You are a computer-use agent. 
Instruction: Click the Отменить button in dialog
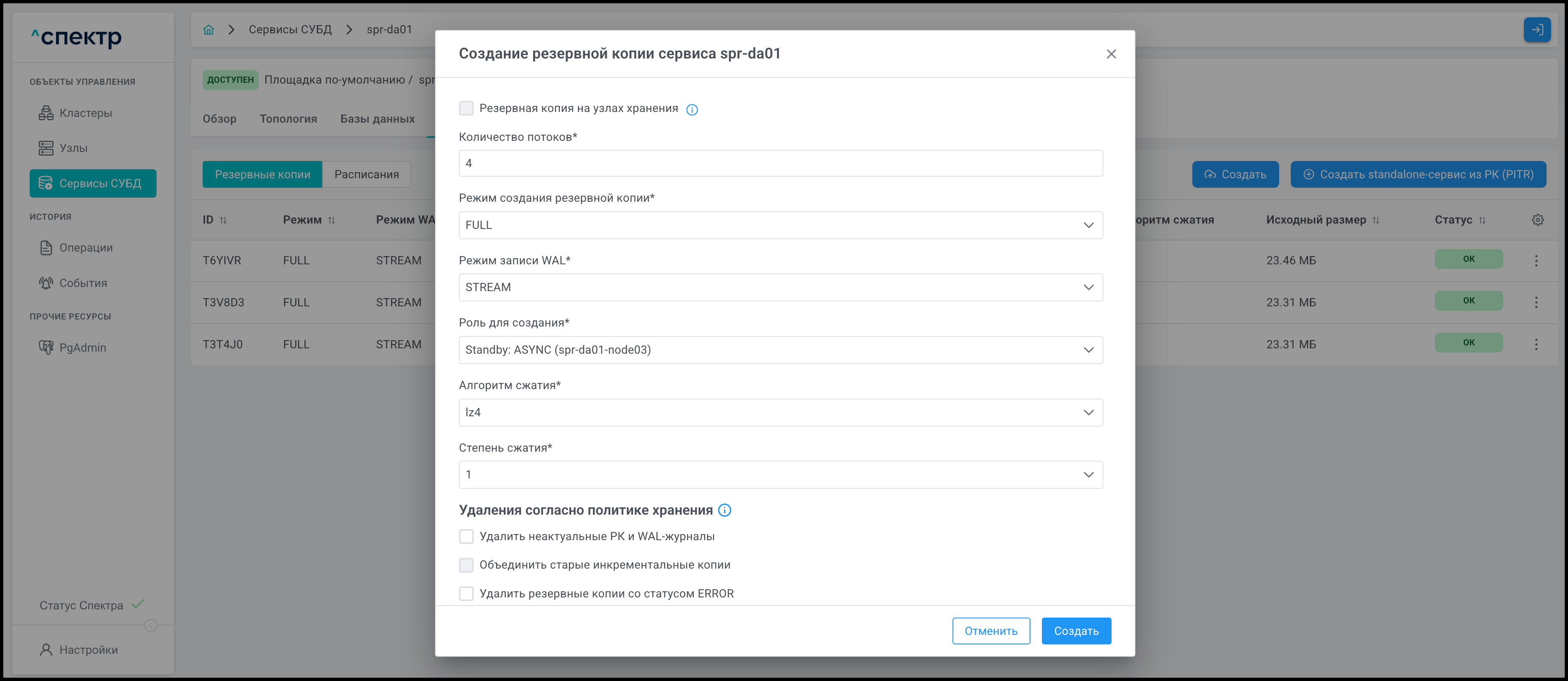click(x=990, y=631)
